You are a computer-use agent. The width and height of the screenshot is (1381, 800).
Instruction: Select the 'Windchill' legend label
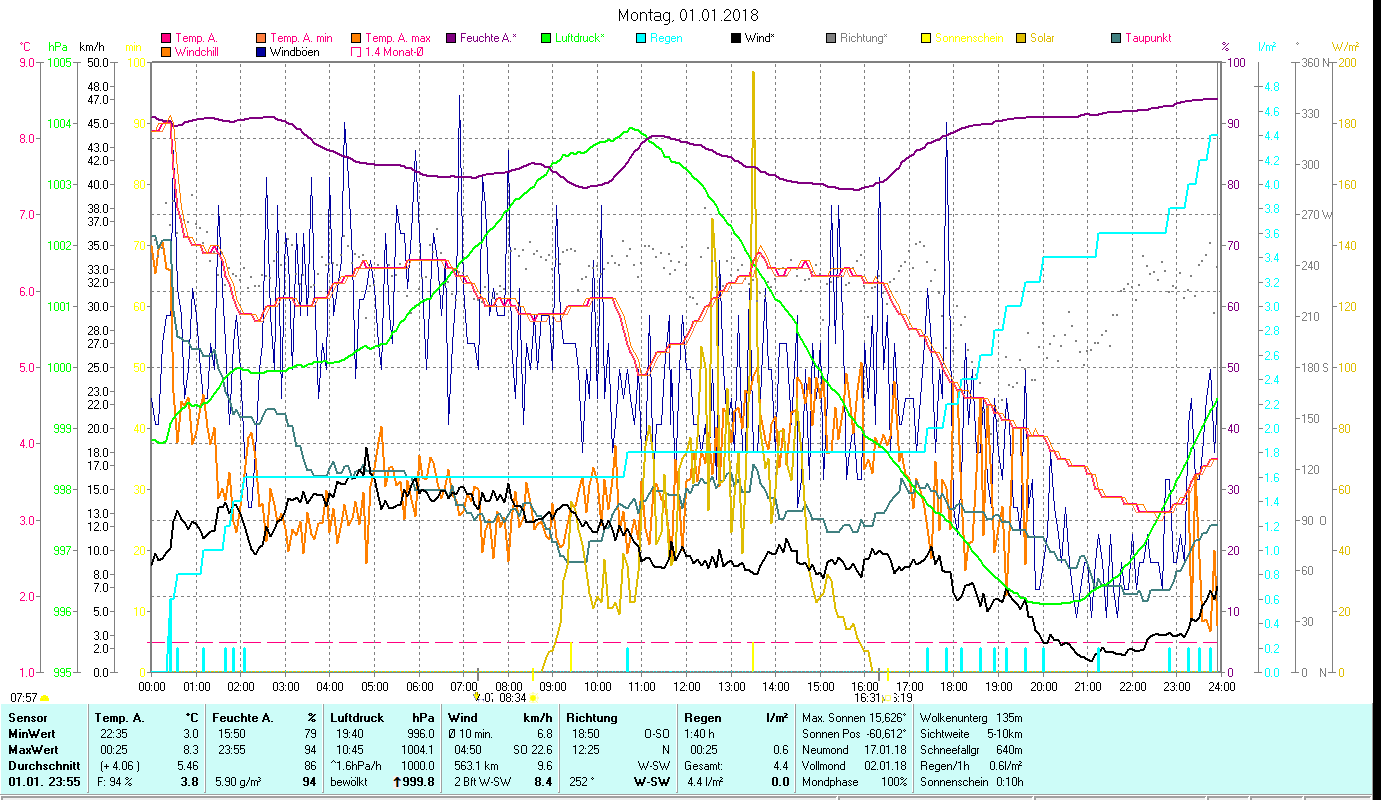[x=199, y=51]
